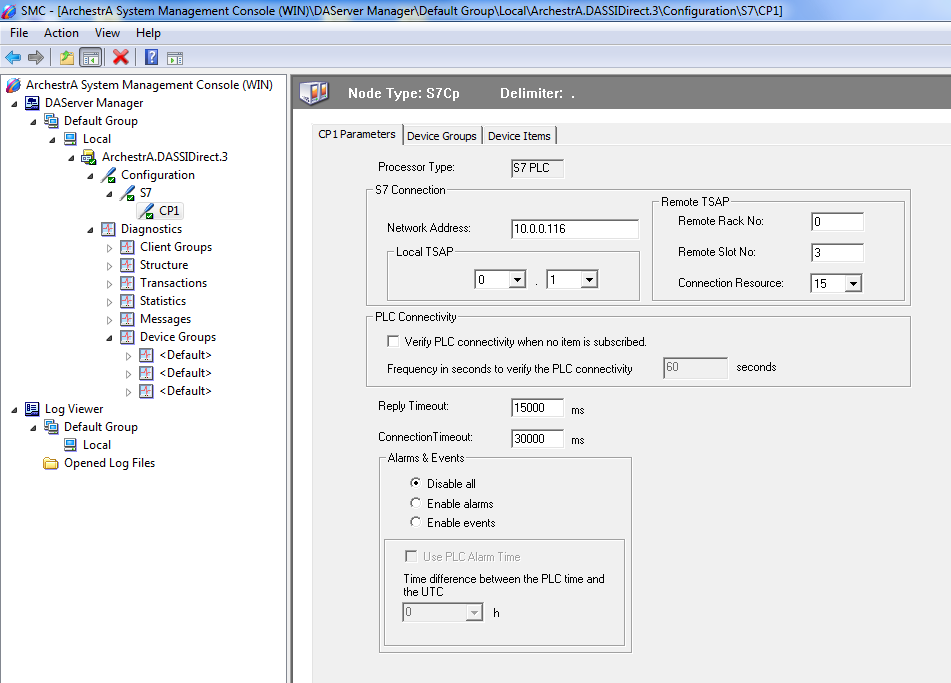Select the Log Viewer node icon
Viewport: 951px width, 683px height.
(32, 409)
